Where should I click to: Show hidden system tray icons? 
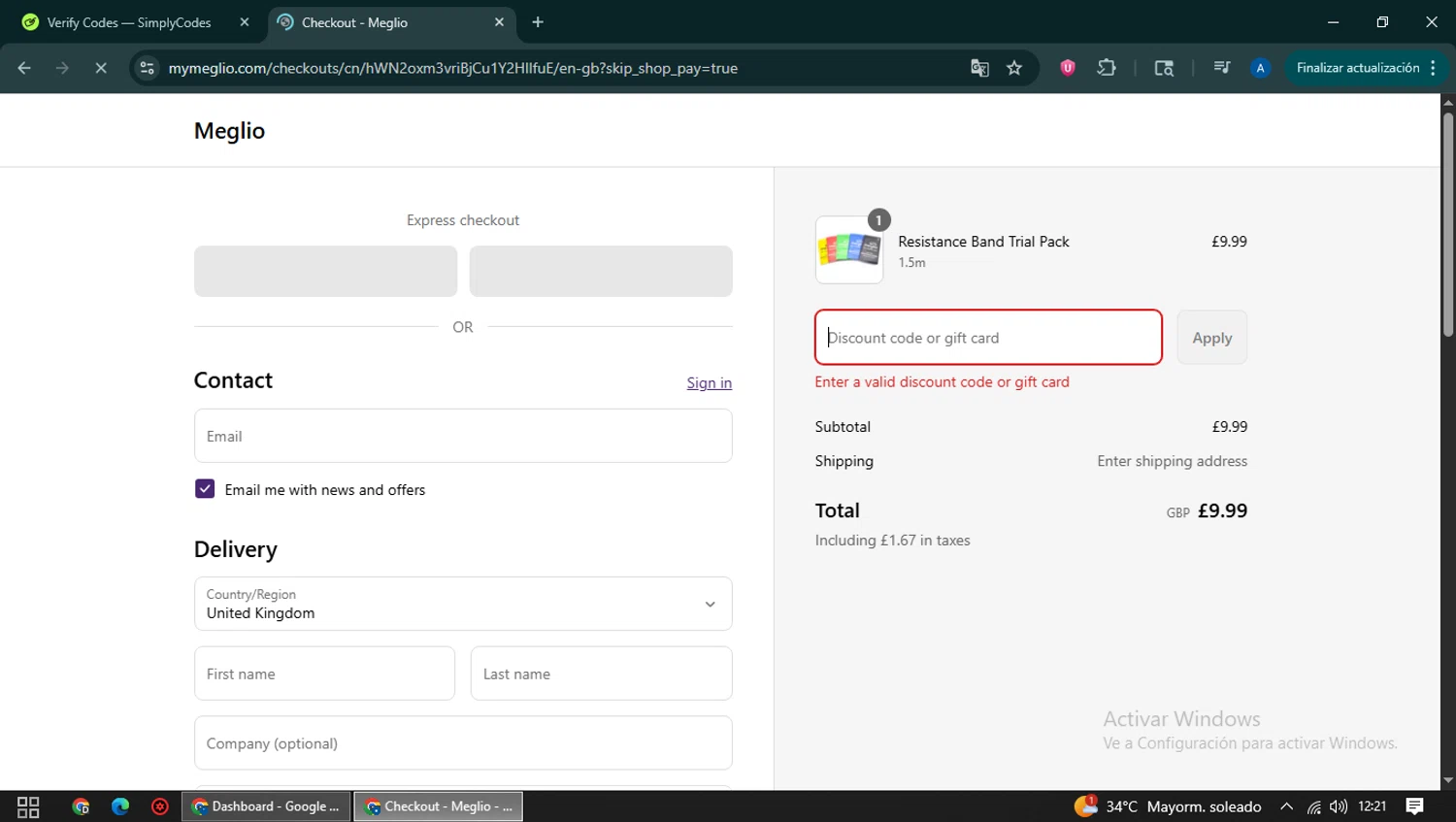point(1286,806)
